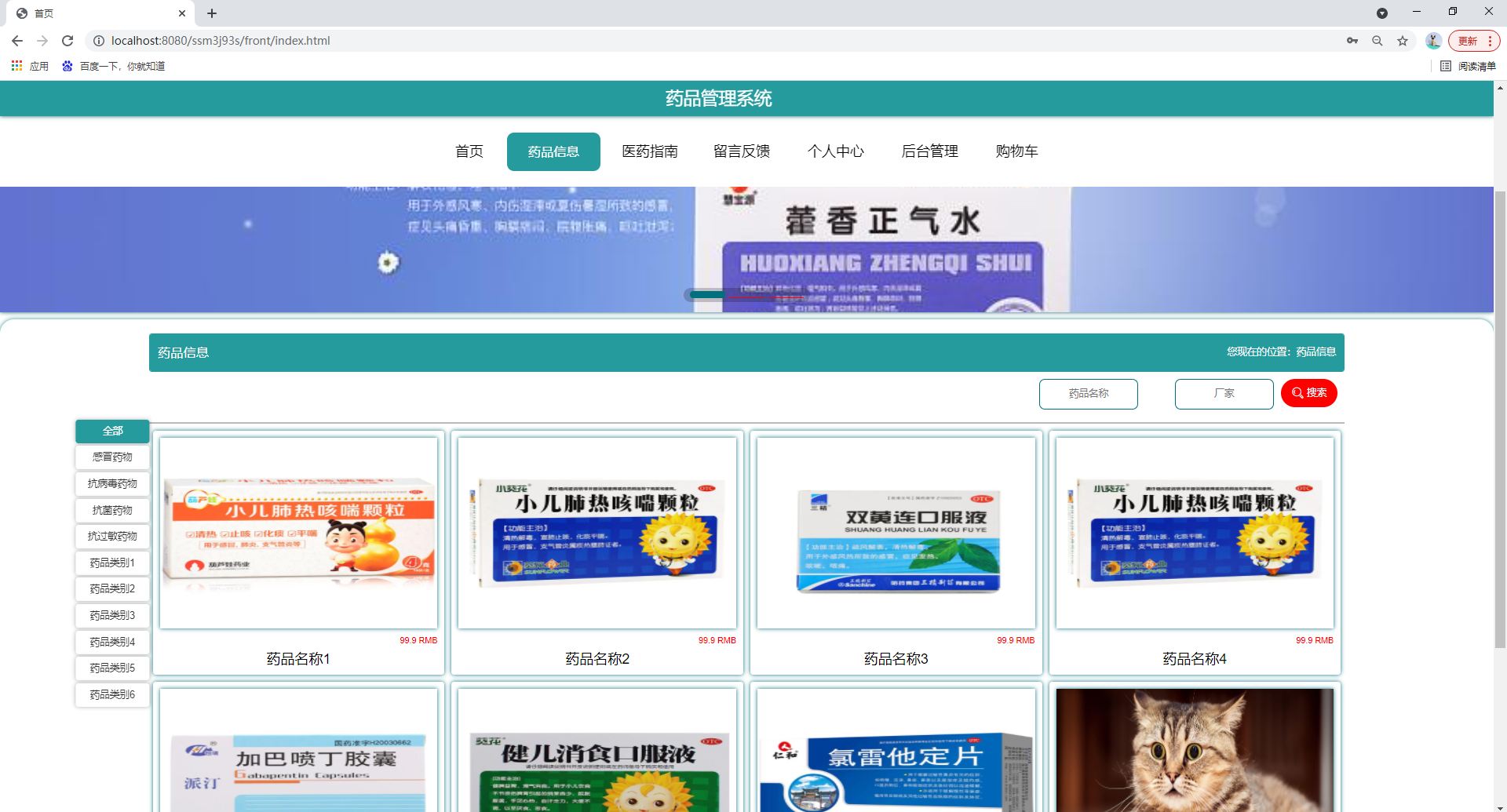This screenshot has height=812, width=1507.
Task: View site information icon in address bar
Action: click(99, 41)
